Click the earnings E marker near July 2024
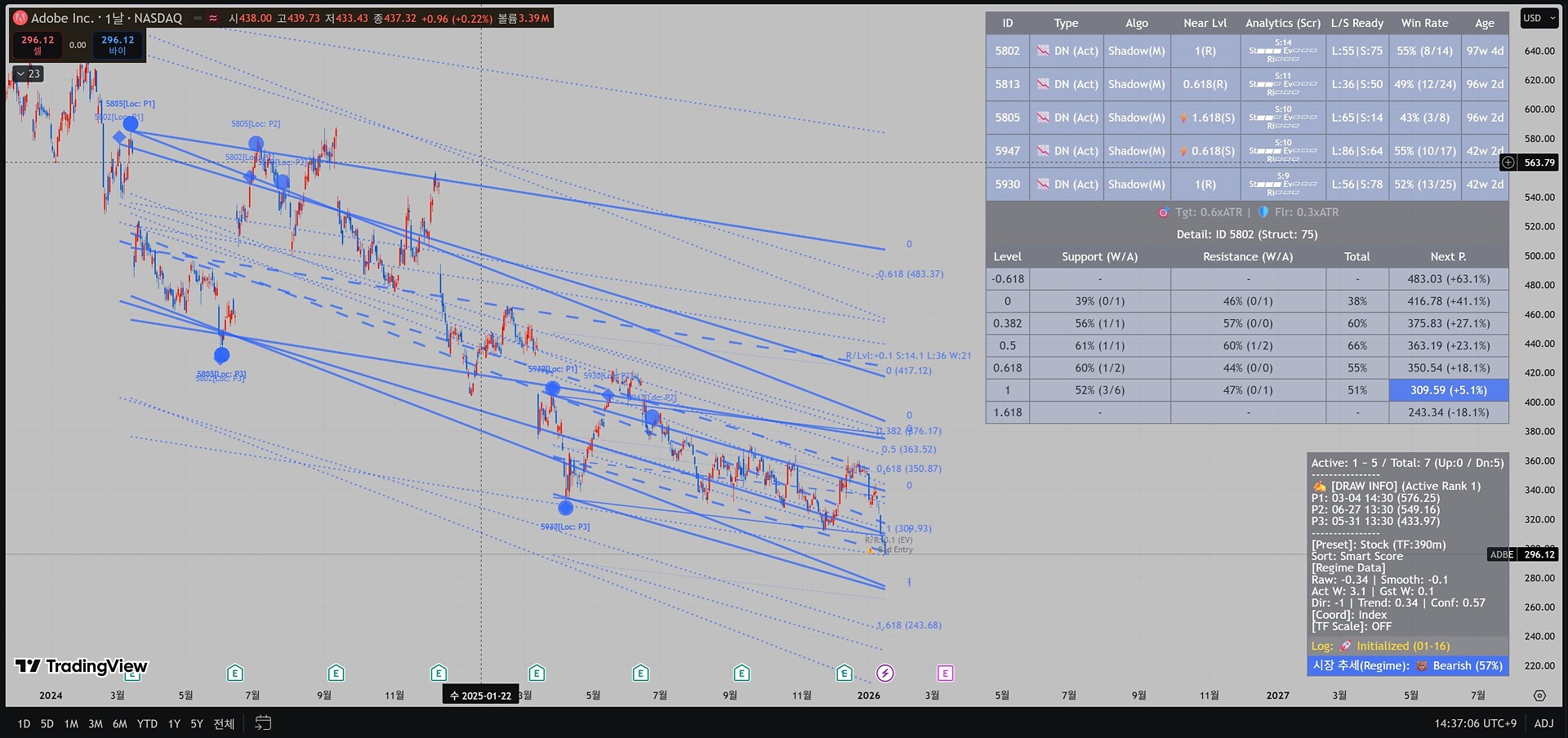The image size is (1568, 738). pos(235,674)
